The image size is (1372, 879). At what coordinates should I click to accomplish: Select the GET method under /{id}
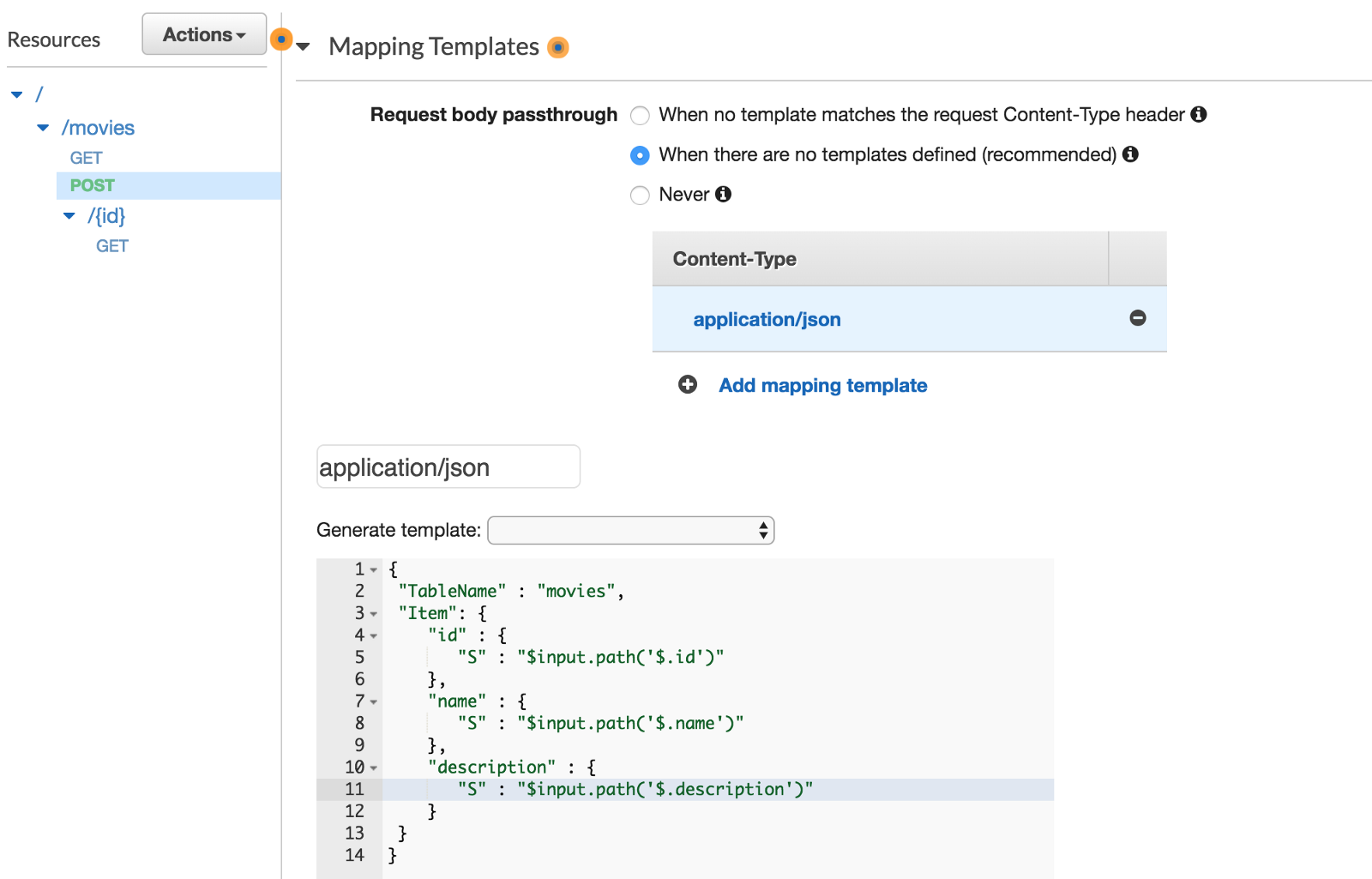(x=112, y=246)
